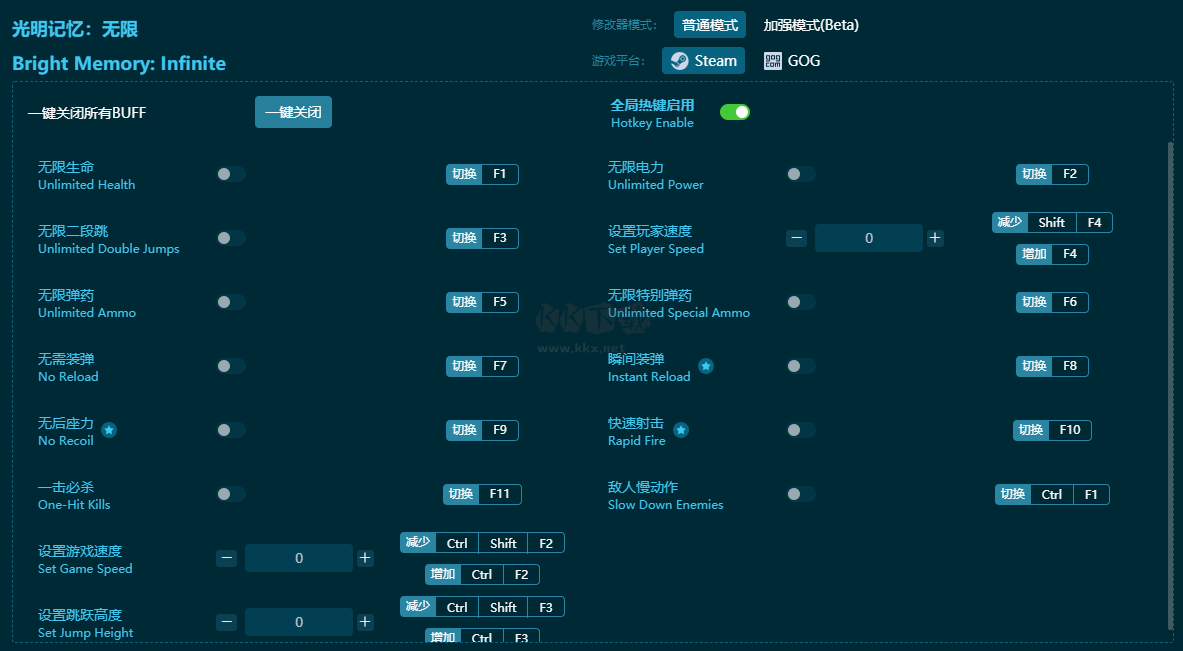This screenshot has width=1183, height=651.
Task: Enable Unlimited Special Ammo toggle
Action: [x=800, y=302]
